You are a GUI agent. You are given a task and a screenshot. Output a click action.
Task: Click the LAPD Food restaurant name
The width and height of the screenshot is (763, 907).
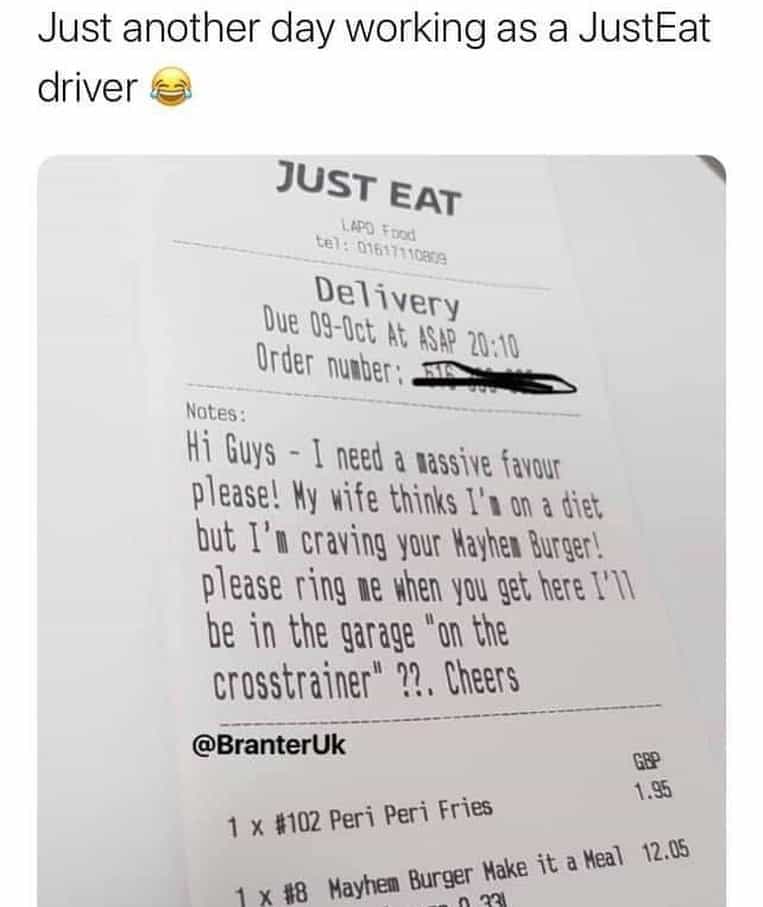click(378, 230)
